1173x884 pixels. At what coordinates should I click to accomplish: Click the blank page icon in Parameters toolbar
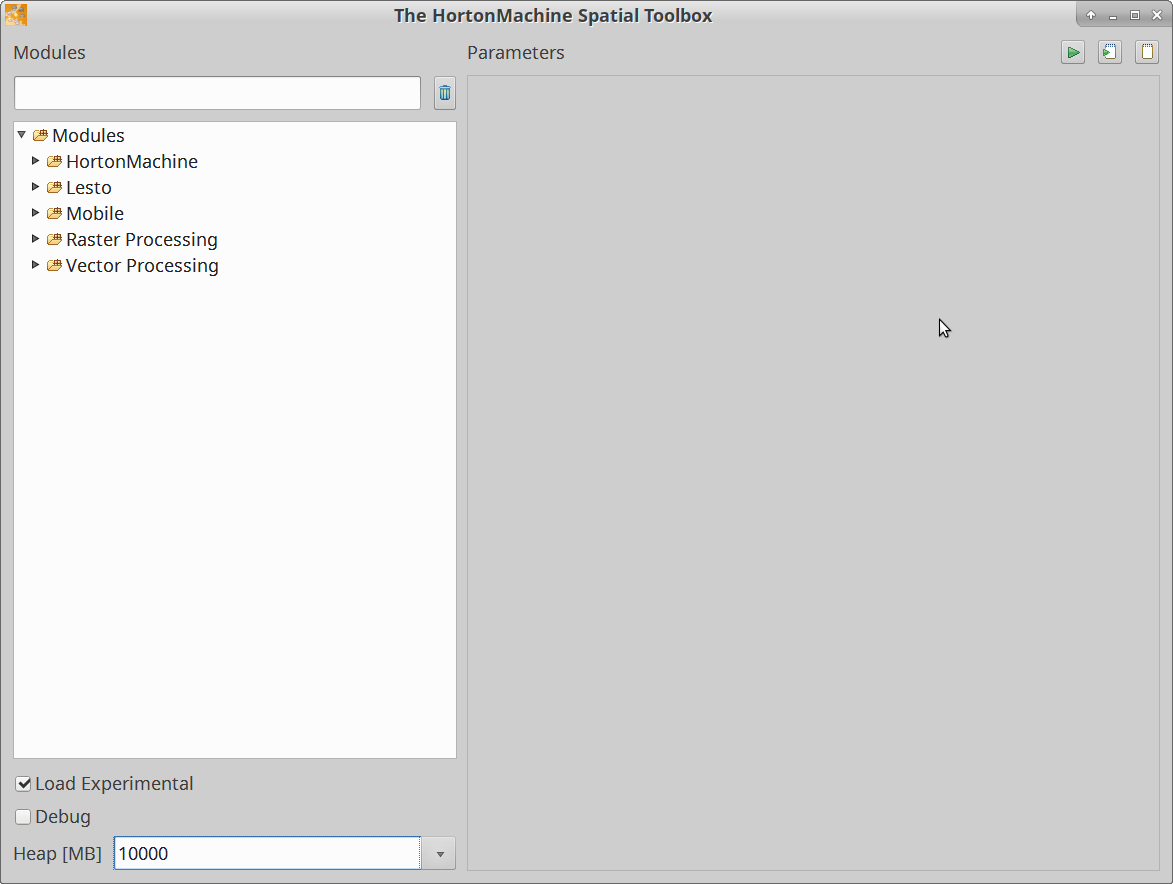pos(1147,52)
